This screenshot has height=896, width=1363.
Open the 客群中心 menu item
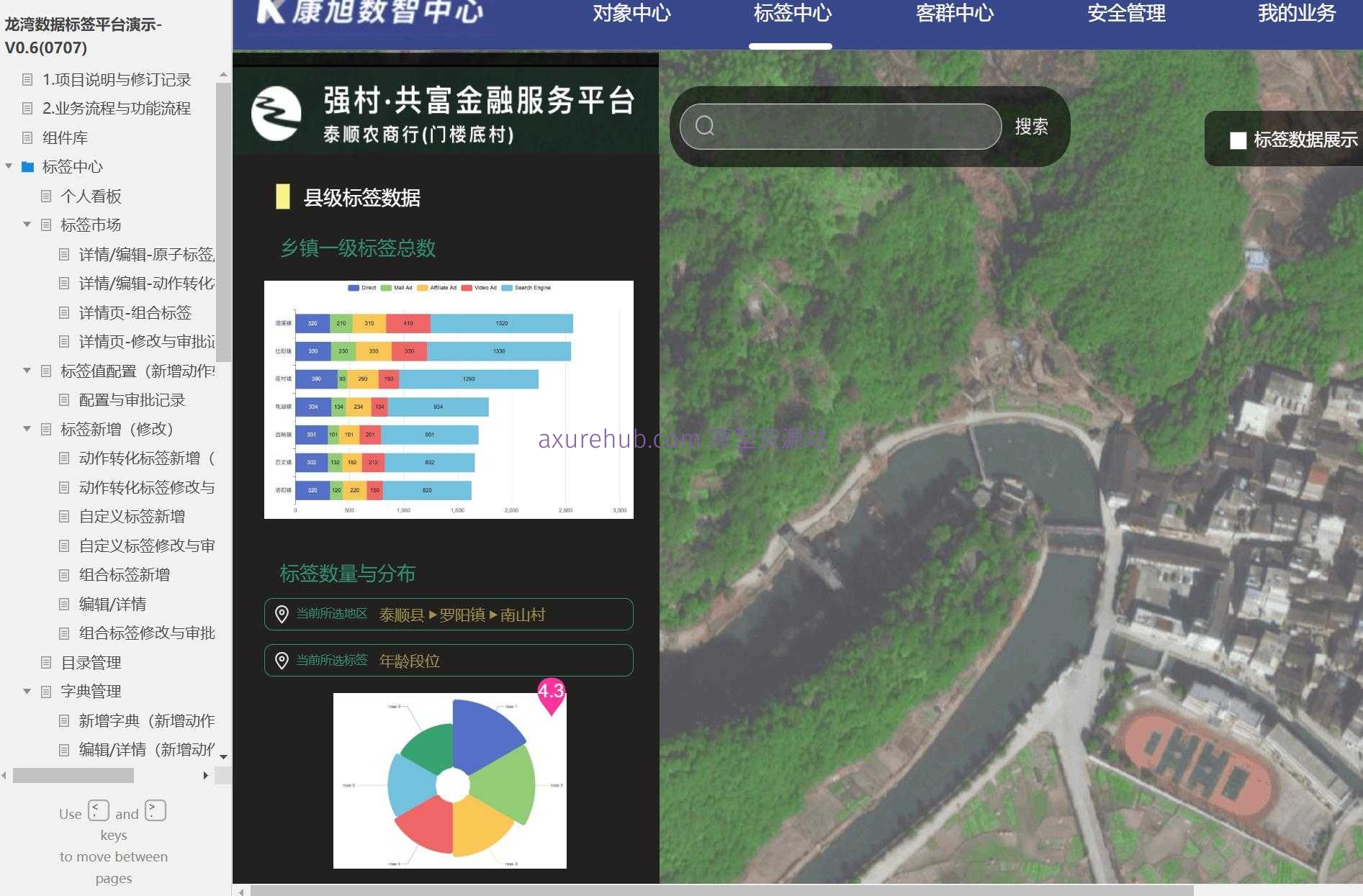tap(955, 14)
